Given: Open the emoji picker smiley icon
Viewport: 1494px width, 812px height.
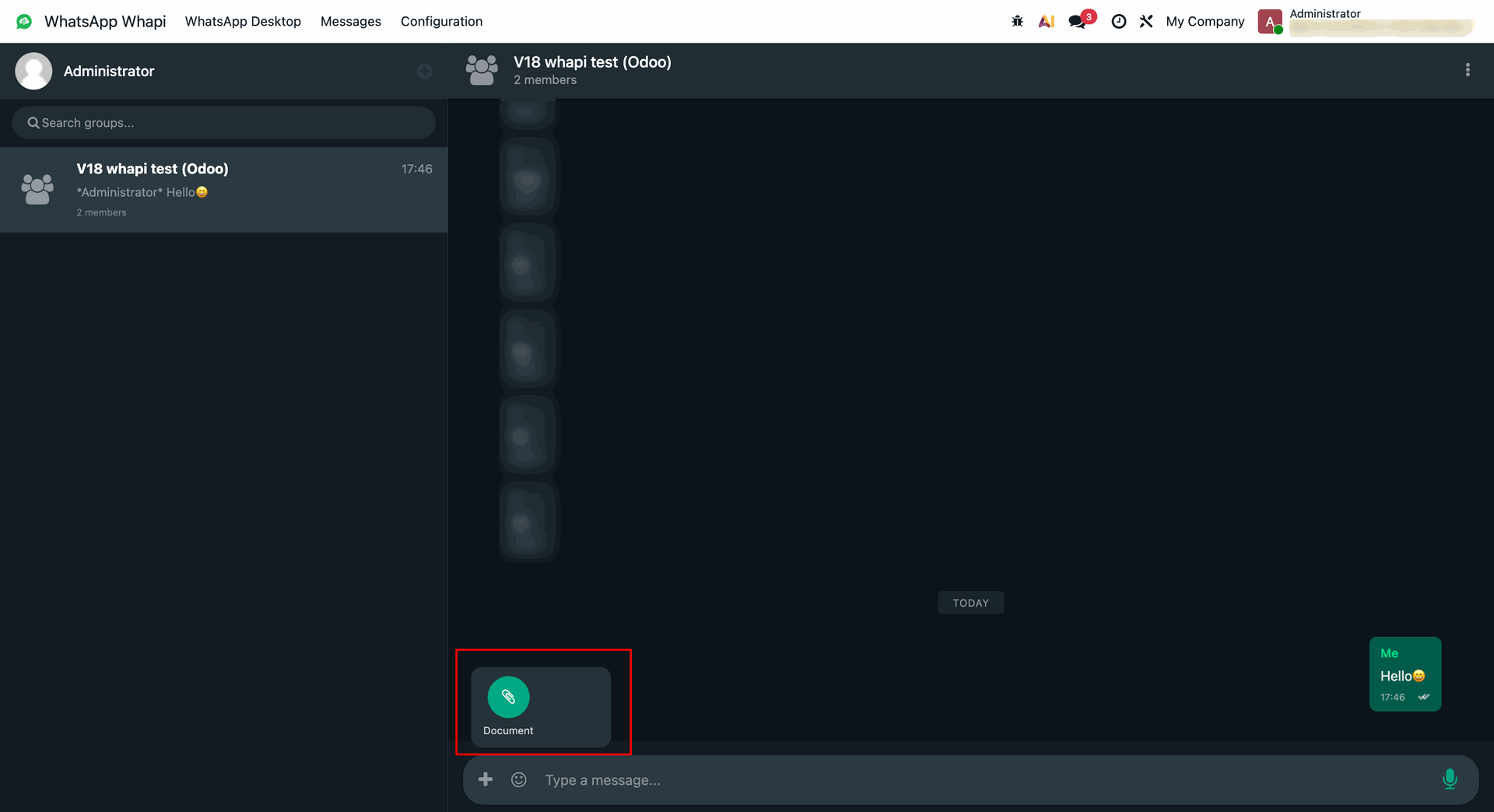Looking at the screenshot, I should (519, 779).
